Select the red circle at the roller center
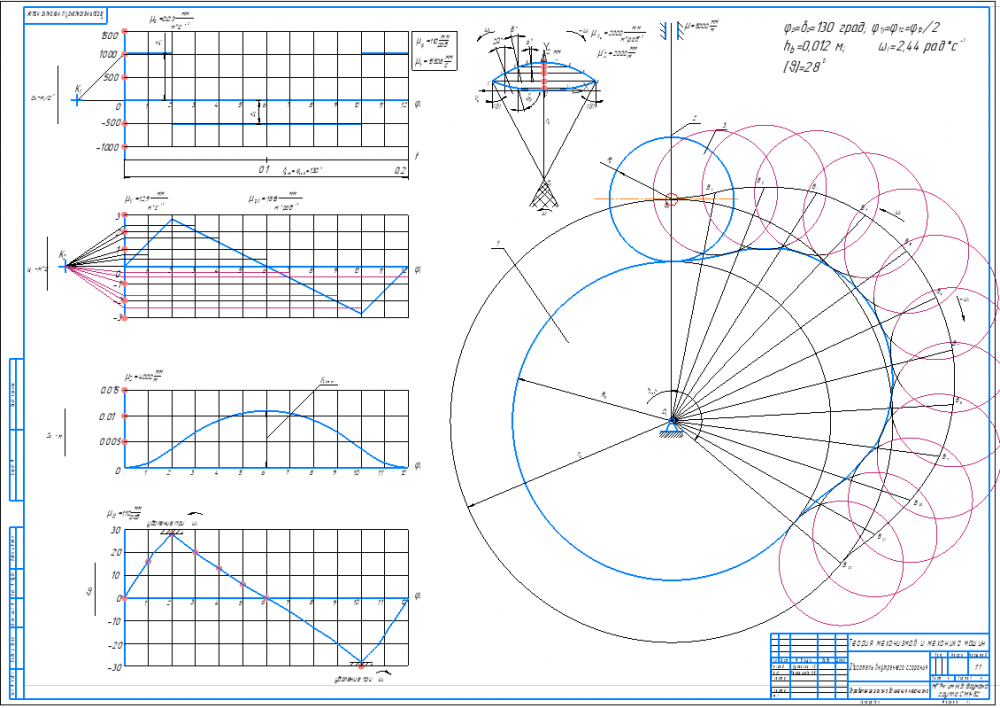1000x708 pixels. click(671, 200)
